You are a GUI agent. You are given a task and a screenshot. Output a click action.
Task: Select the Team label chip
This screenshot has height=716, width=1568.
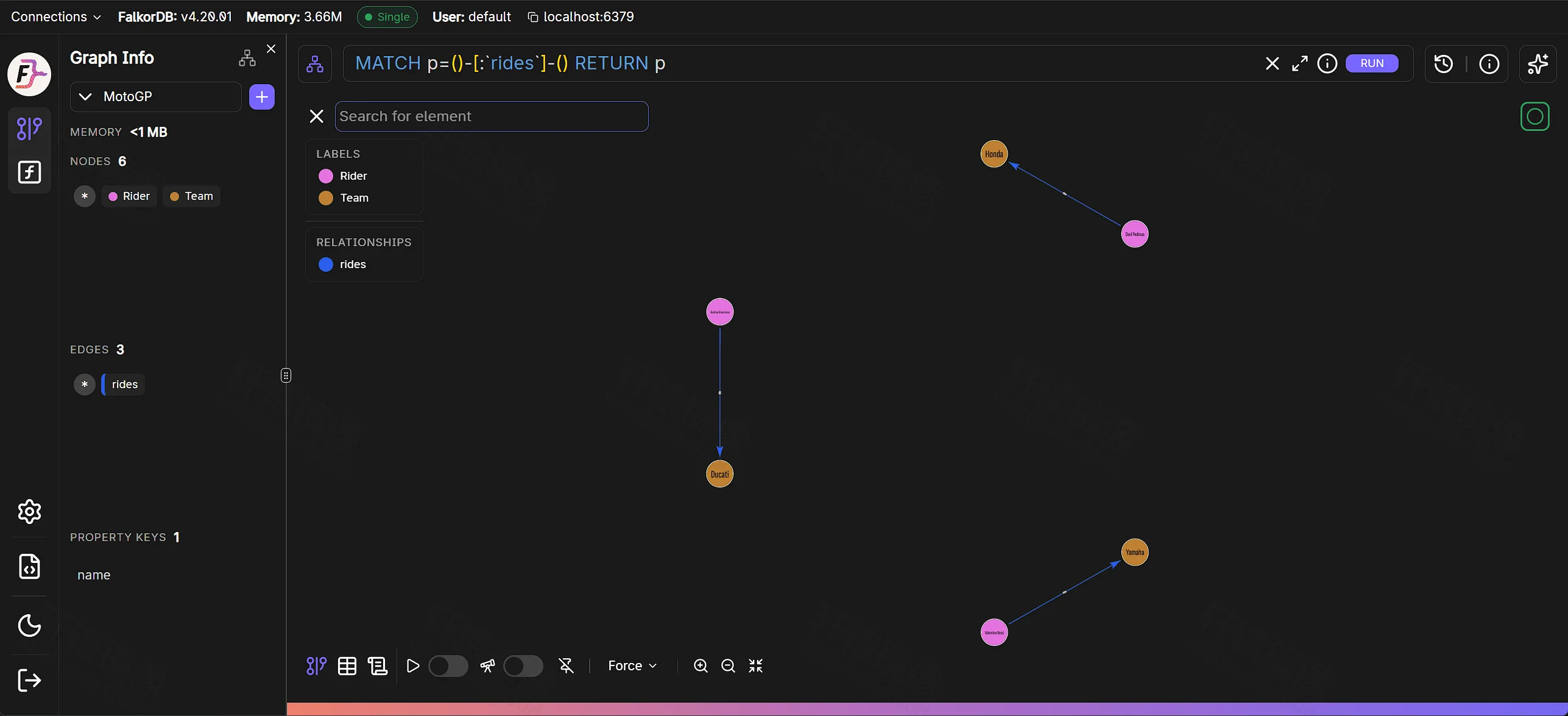point(191,196)
